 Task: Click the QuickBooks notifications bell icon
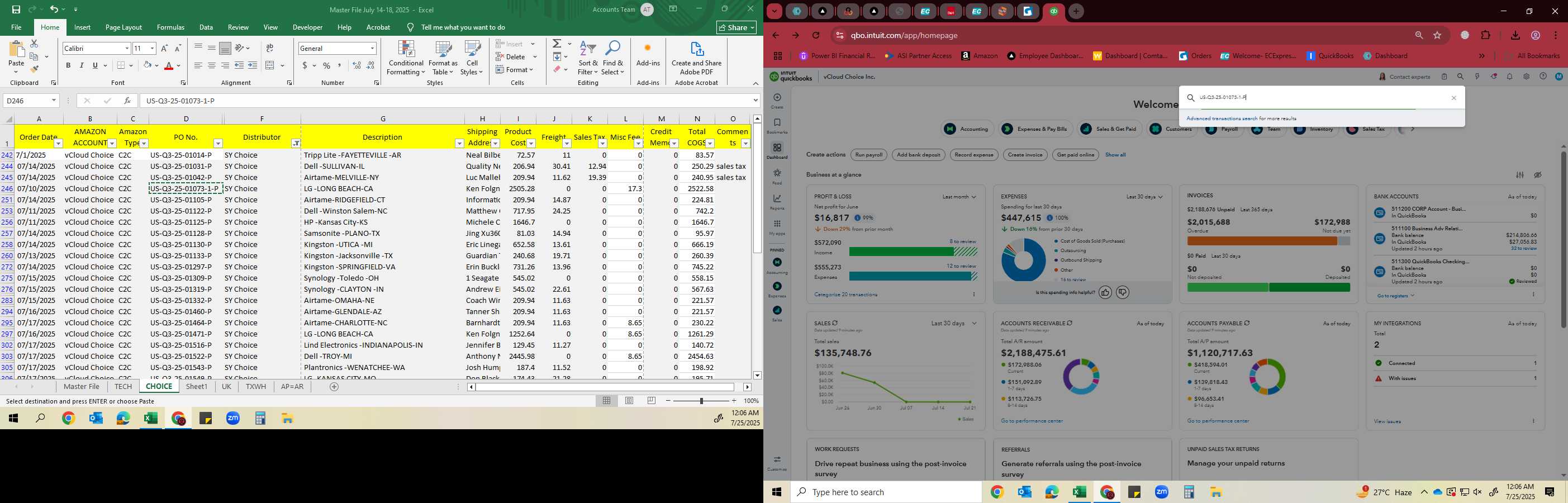[x=1509, y=77]
